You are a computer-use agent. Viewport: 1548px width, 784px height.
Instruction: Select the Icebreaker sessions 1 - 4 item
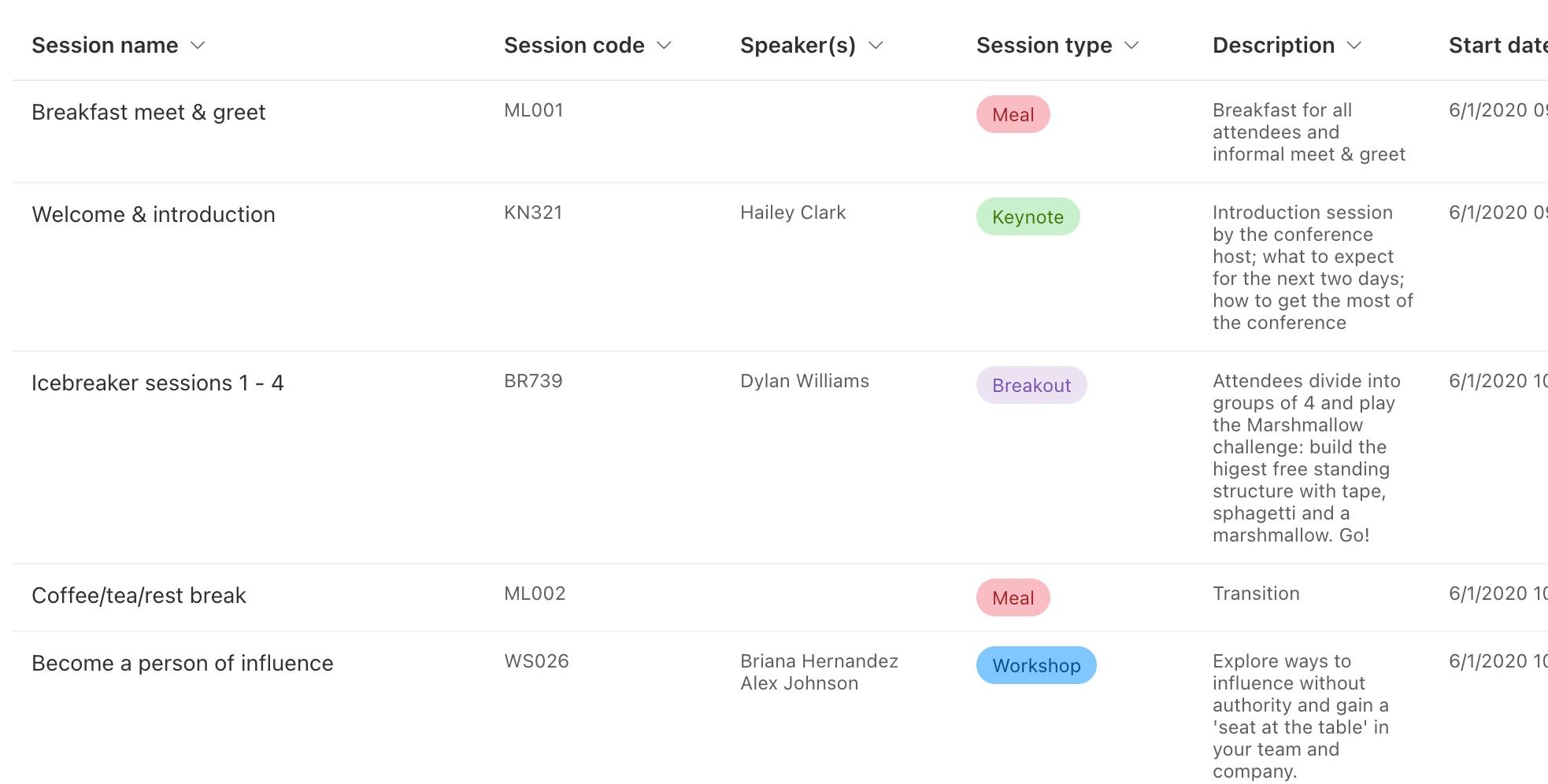click(x=157, y=383)
